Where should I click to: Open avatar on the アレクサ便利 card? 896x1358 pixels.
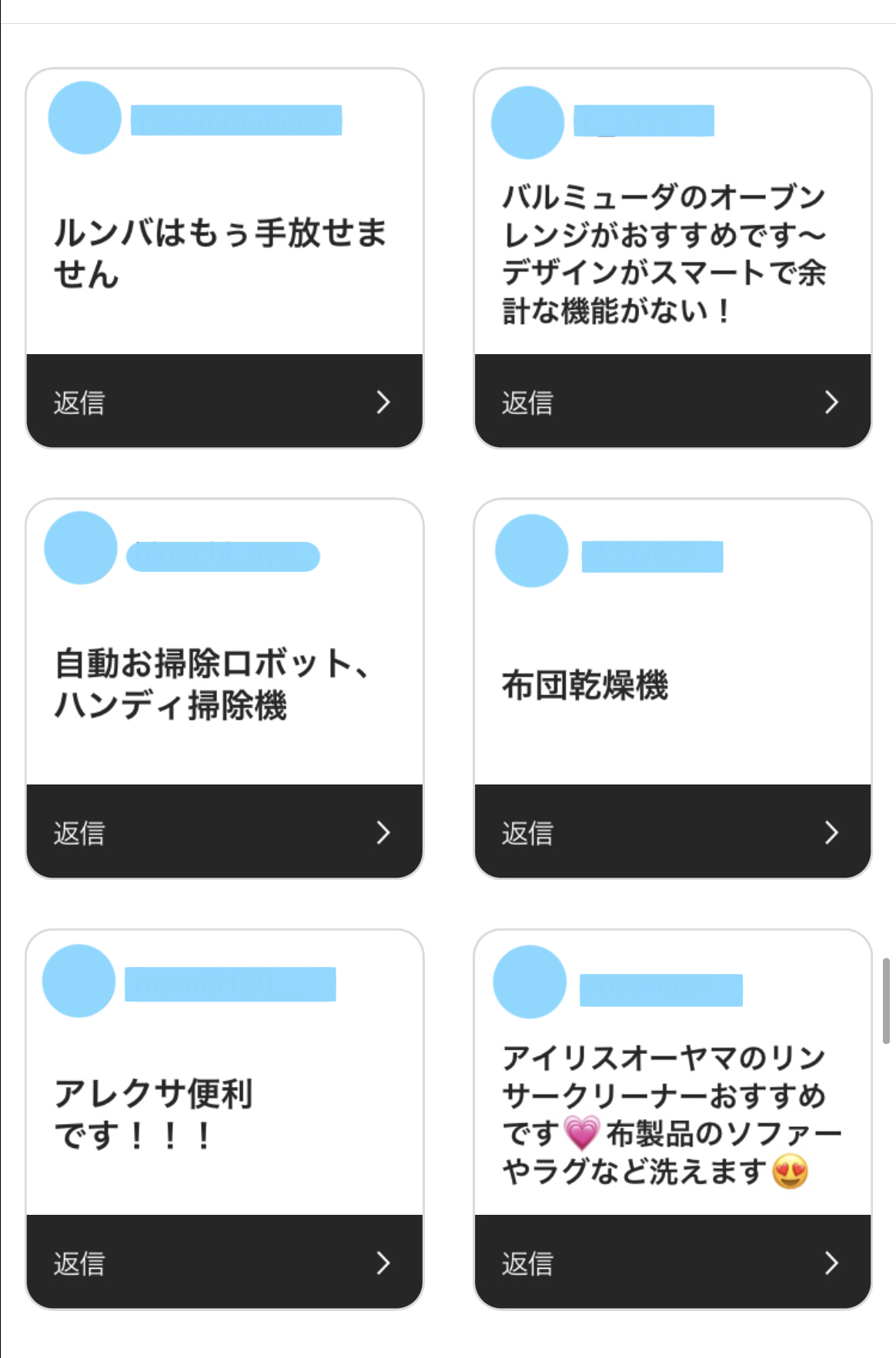(79, 981)
